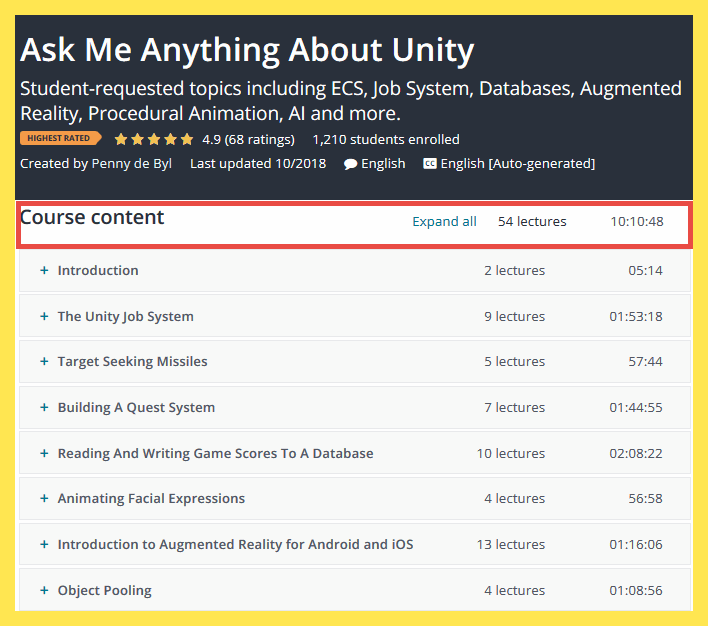Image resolution: width=708 pixels, height=626 pixels.
Task: Click the Ask Me Anything About Unity title
Action: click(247, 50)
